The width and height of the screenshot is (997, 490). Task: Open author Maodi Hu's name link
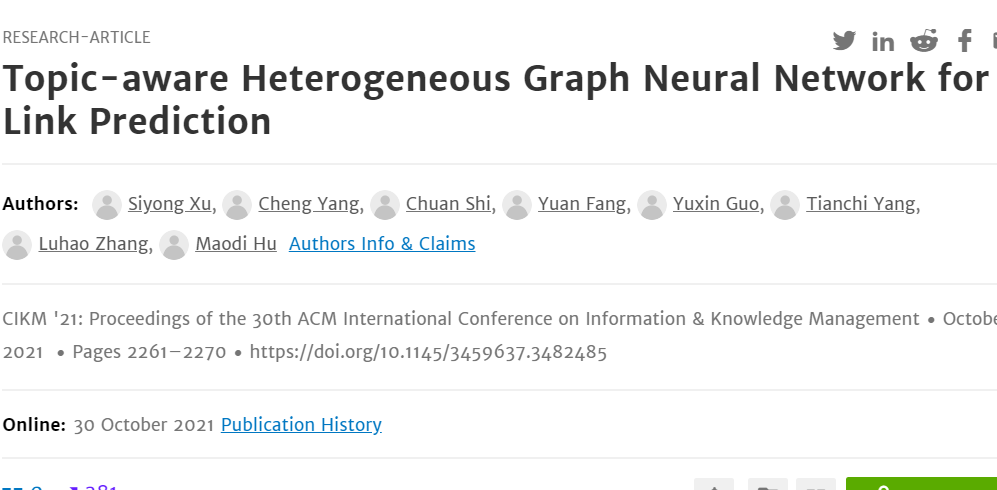(236, 244)
